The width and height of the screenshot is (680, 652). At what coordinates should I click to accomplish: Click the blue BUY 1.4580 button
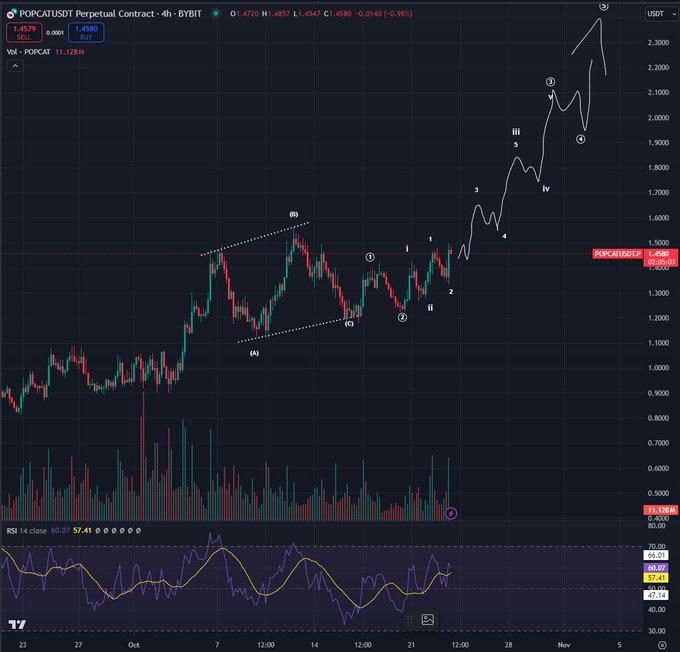[86, 32]
